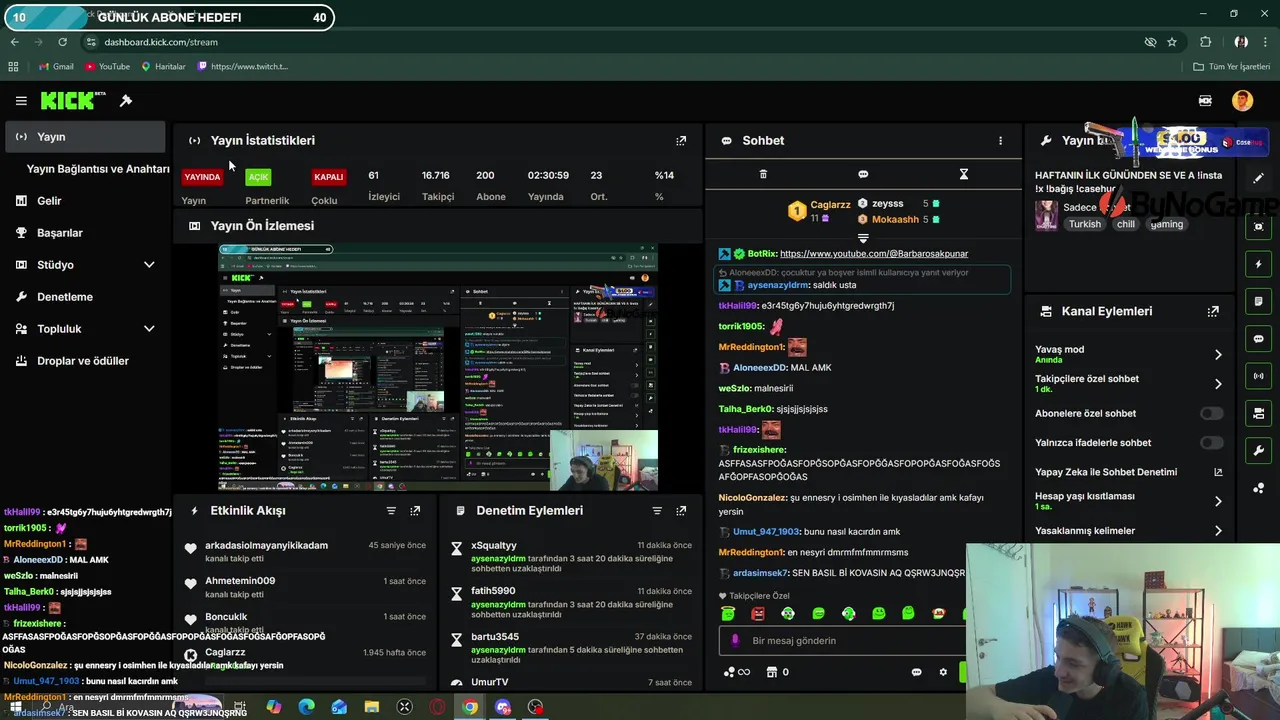Reload the browser page

[62, 42]
